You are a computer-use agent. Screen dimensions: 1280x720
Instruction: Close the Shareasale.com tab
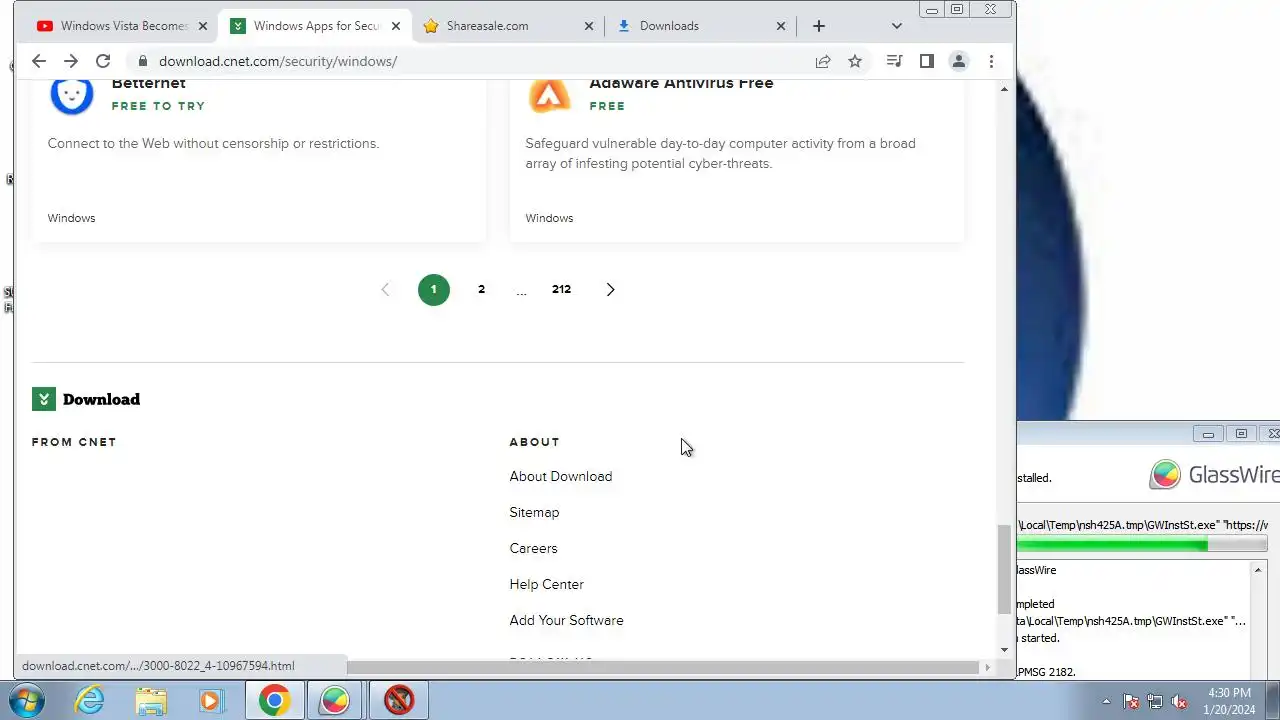[588, 26]
